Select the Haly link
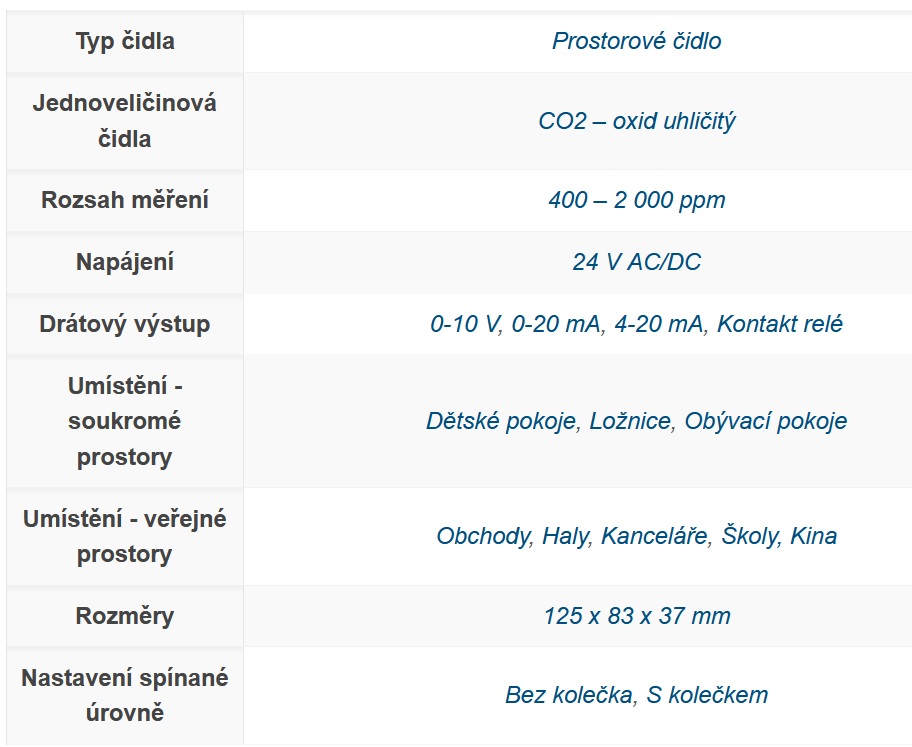Screen dimensions: 912x747 coord(565,536)
